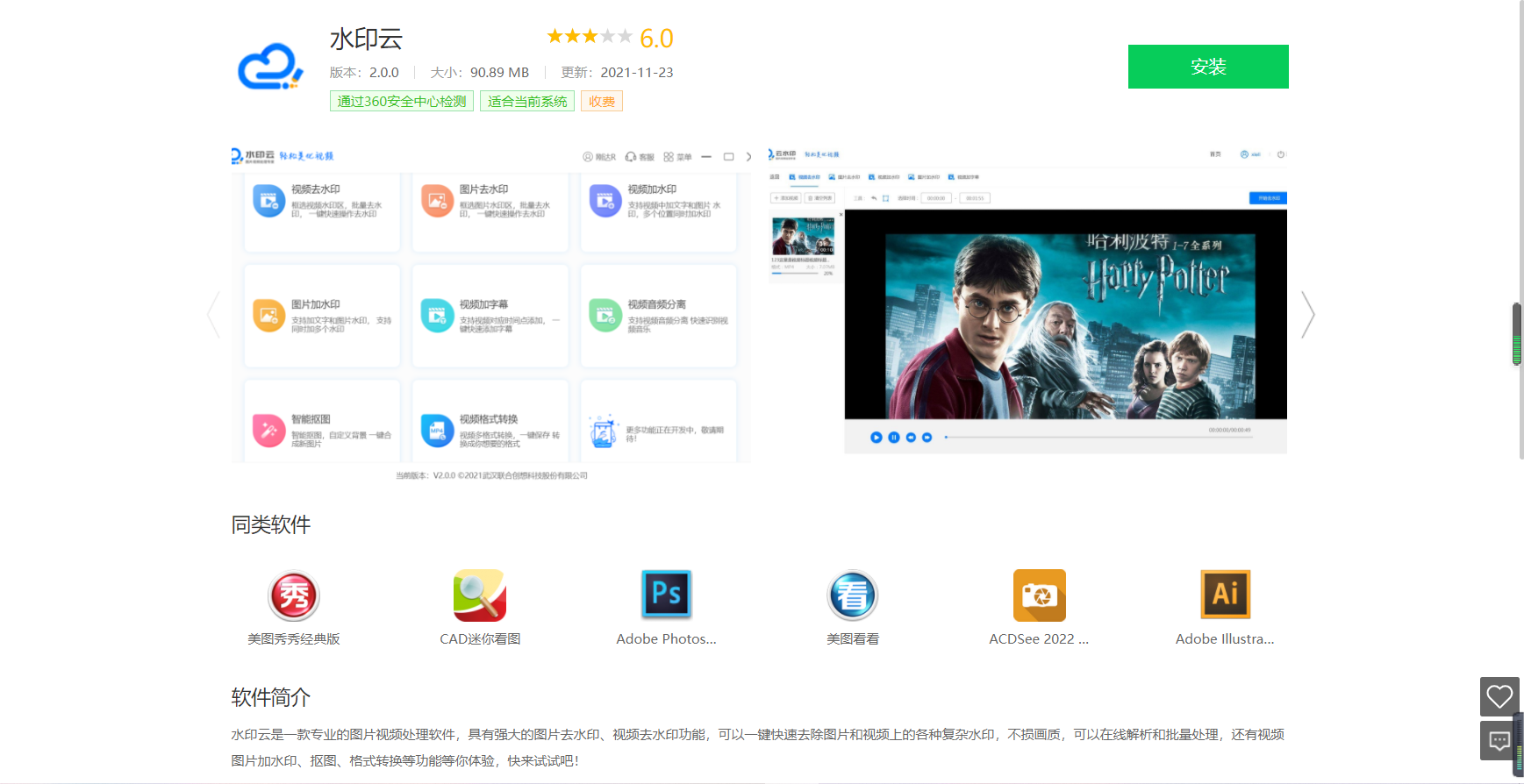The image size is (1524, 784).
Task: Click the blue play button under video
Action: pos(876,437)
